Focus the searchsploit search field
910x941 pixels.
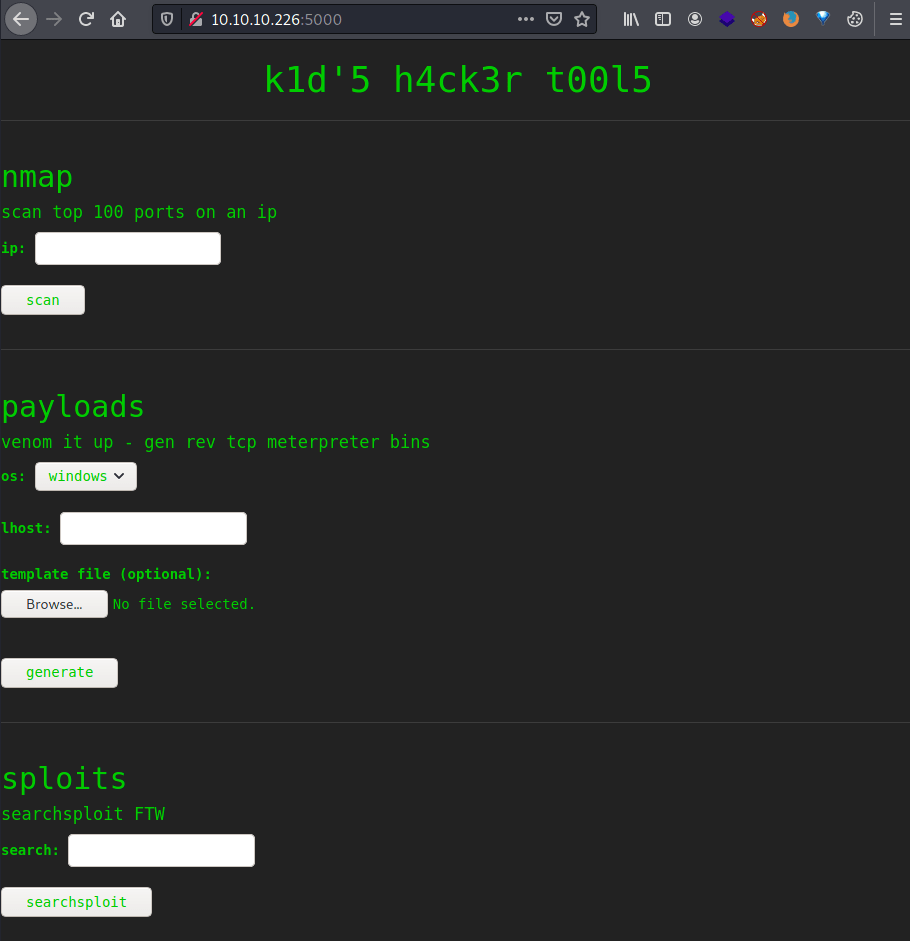point(161,850)
